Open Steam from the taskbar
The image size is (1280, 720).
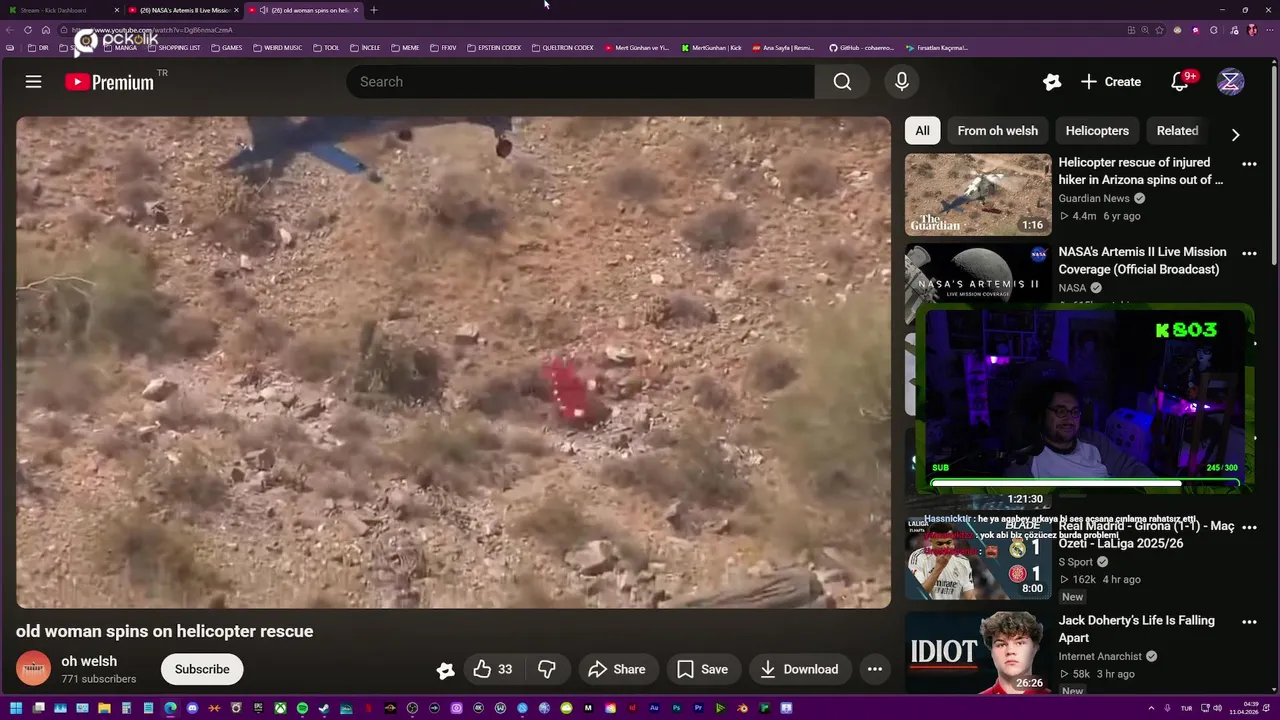point(324,708)
